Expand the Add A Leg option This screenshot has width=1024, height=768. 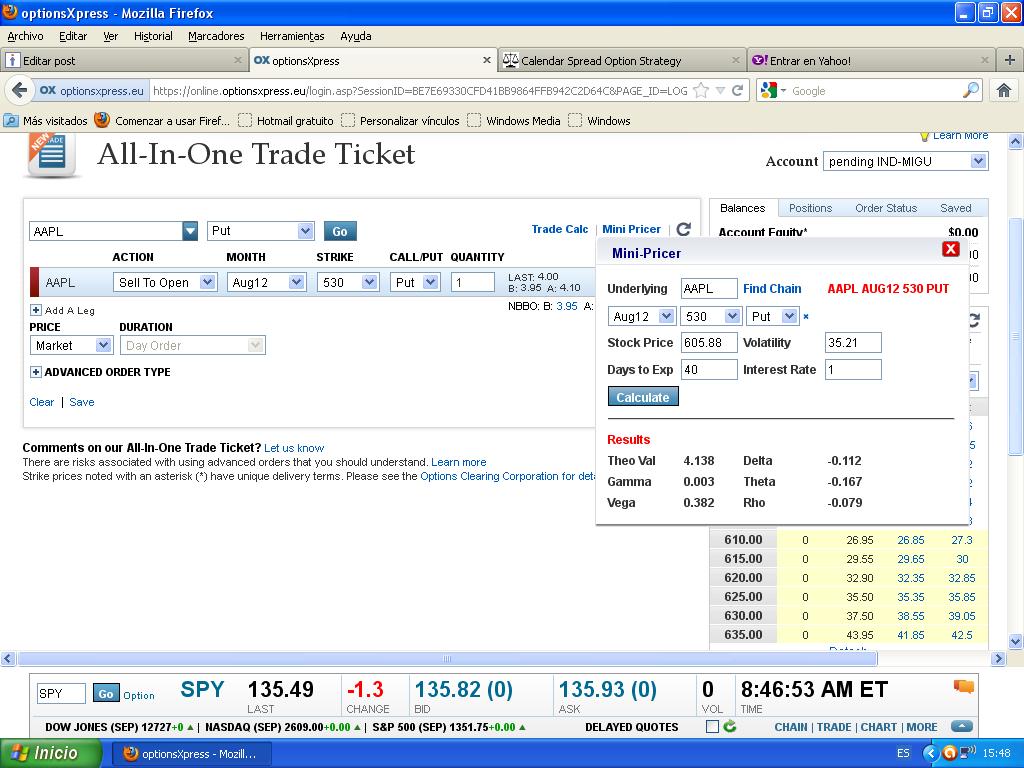(36, 310)
